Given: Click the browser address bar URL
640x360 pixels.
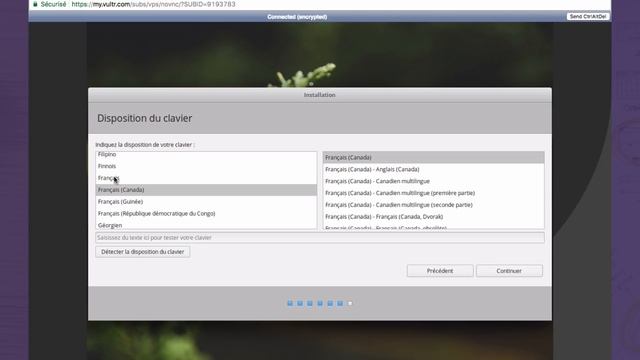Looking at the screenshot, I should click(x=153, y=4).
